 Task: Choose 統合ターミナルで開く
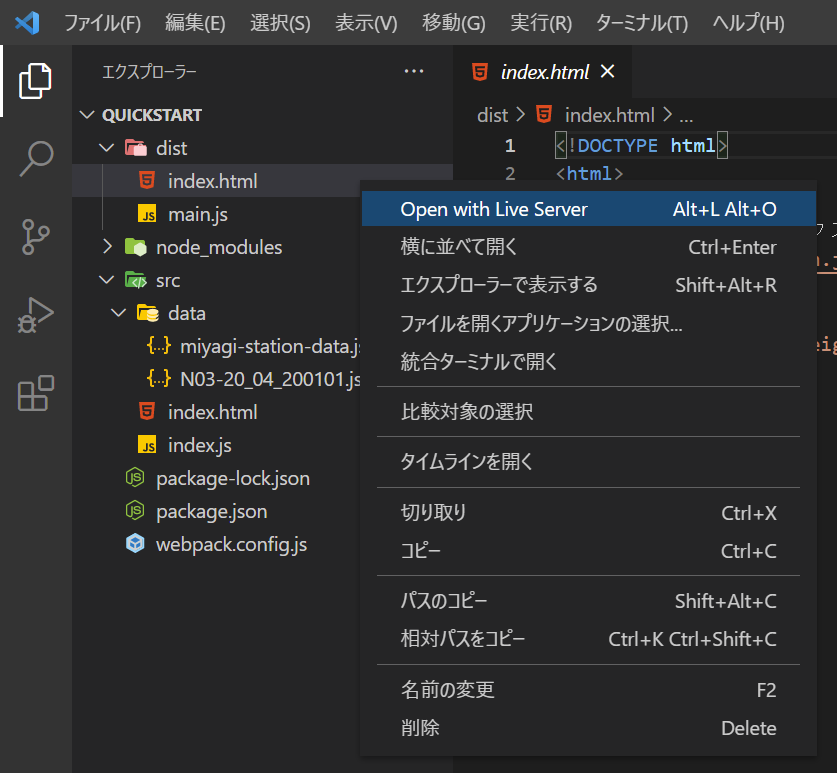pos(589,361)
